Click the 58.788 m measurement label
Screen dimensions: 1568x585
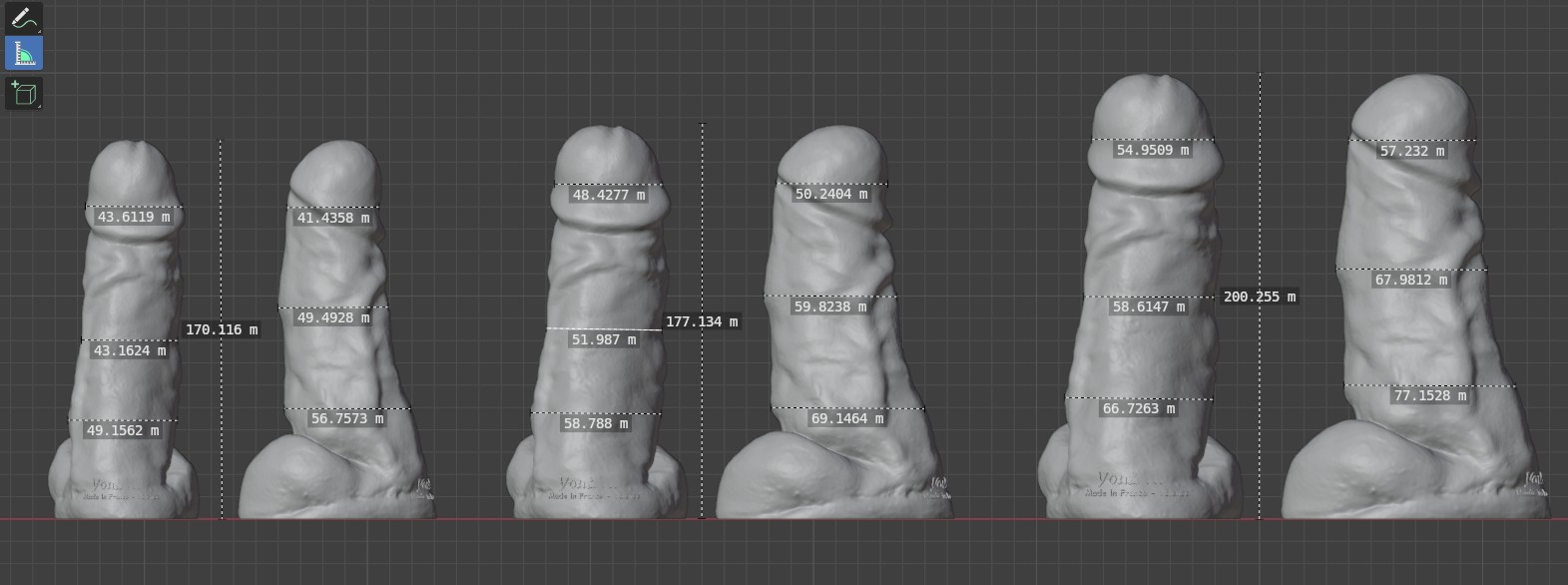[x=595, y=423]
